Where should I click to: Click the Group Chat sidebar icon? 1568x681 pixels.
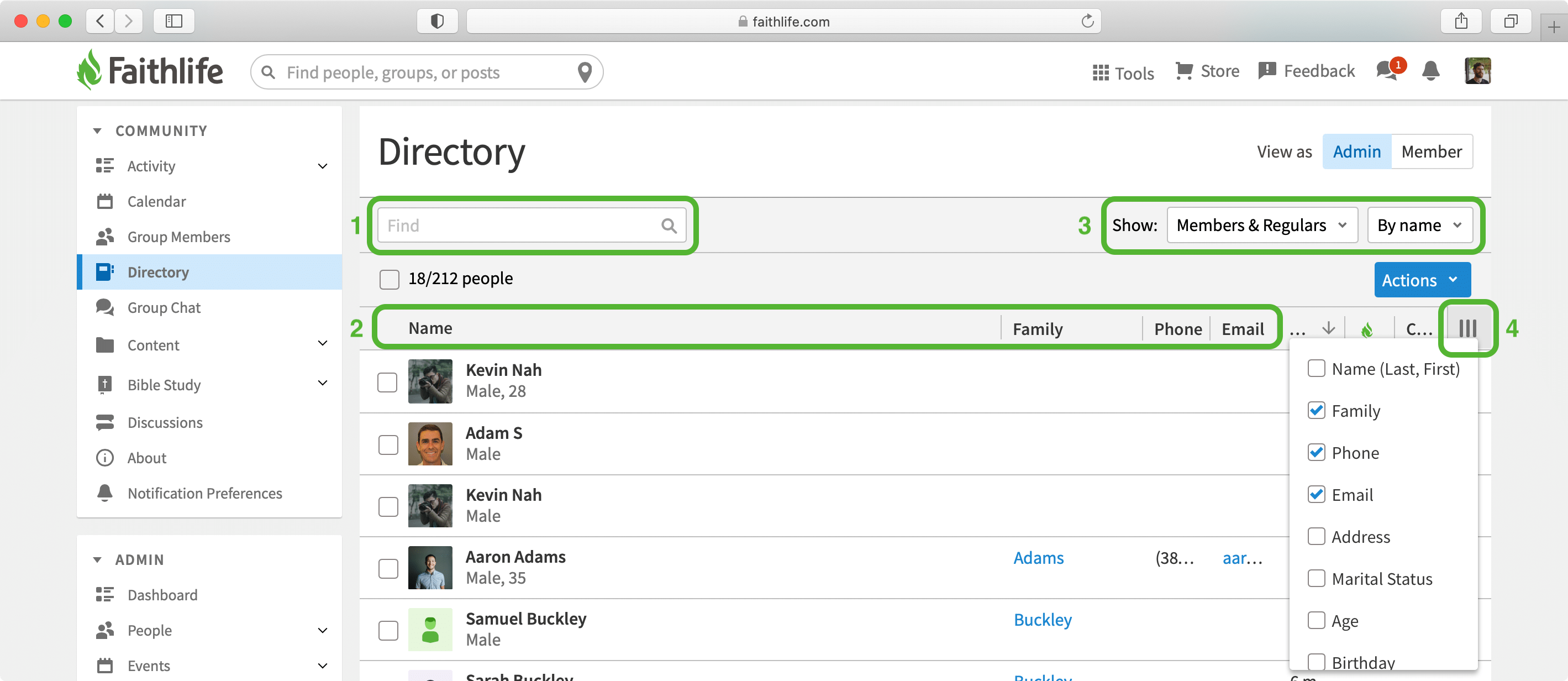point(104,307)
